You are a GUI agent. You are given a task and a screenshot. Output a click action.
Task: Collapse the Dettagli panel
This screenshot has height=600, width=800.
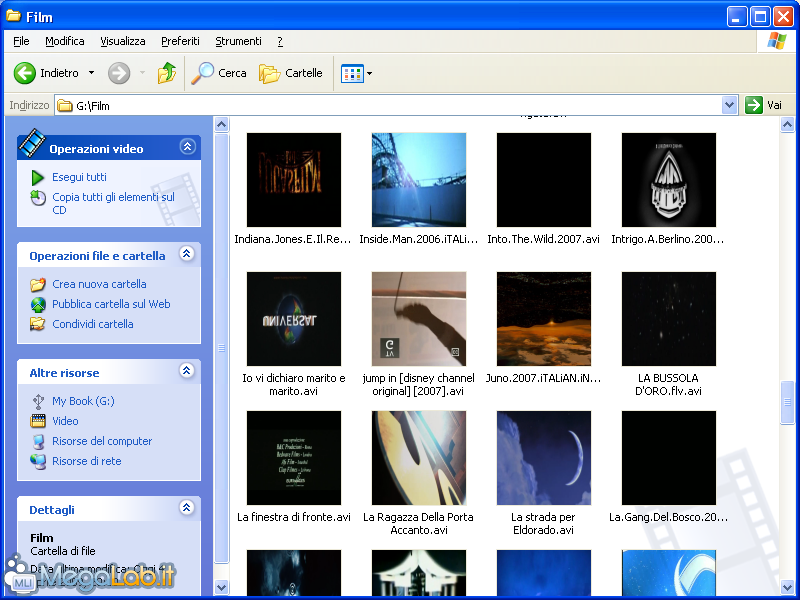187,508
